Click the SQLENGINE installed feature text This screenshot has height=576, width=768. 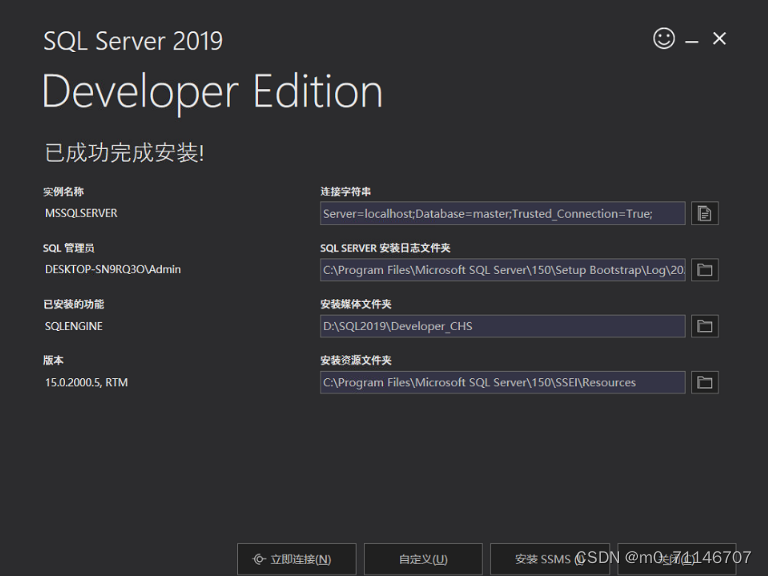[74, 326]
